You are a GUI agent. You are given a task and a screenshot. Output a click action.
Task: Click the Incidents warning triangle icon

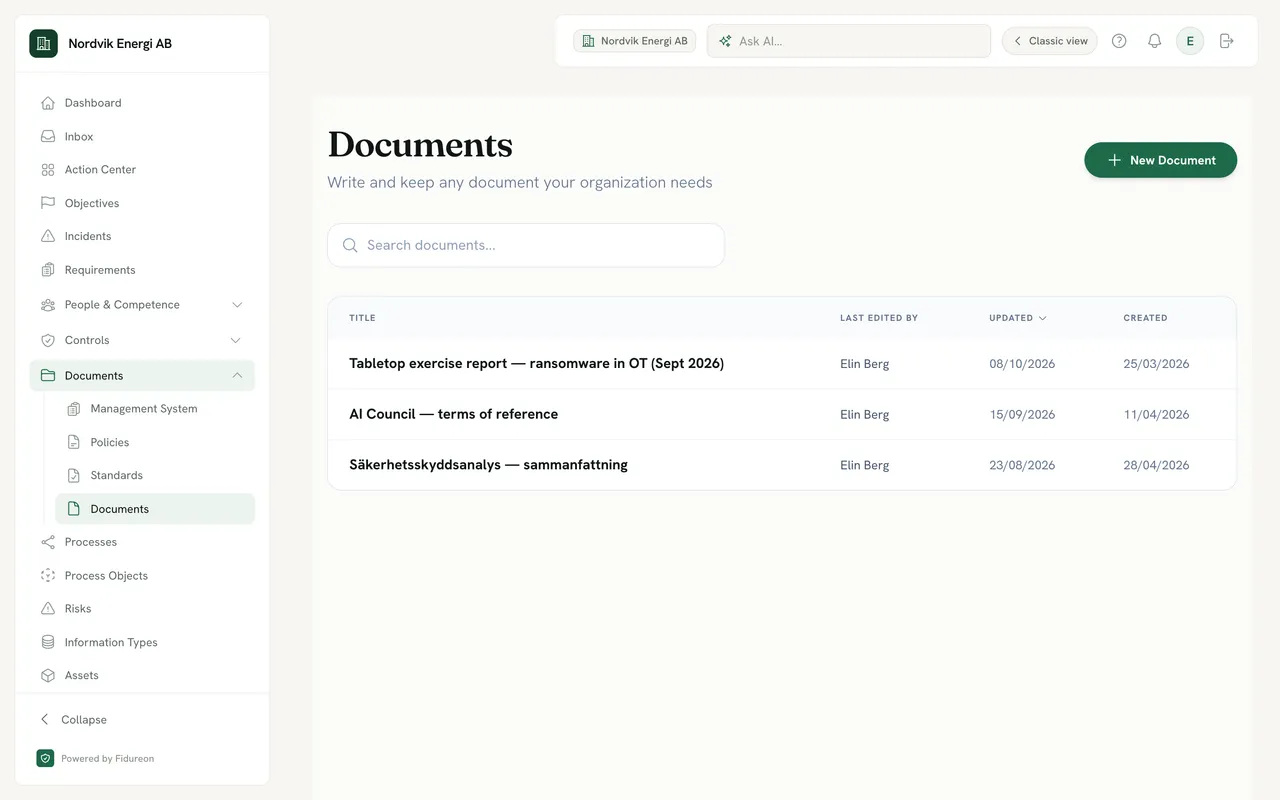coord(48,236)
